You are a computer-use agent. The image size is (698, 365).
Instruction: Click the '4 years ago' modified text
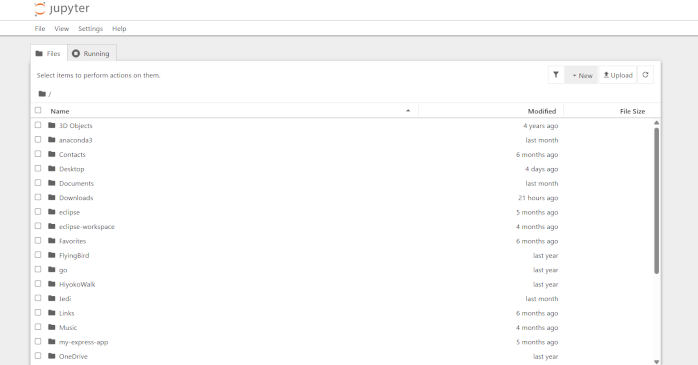click(540, 126)
